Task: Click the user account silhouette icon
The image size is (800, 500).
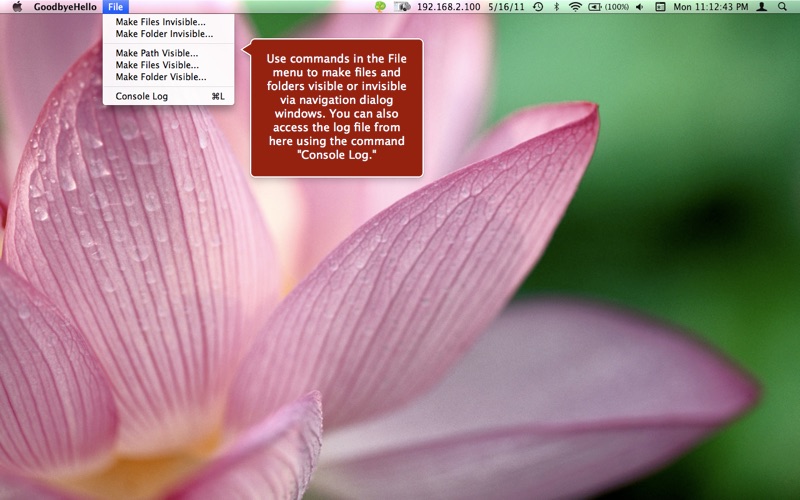Action: (762, 7)
